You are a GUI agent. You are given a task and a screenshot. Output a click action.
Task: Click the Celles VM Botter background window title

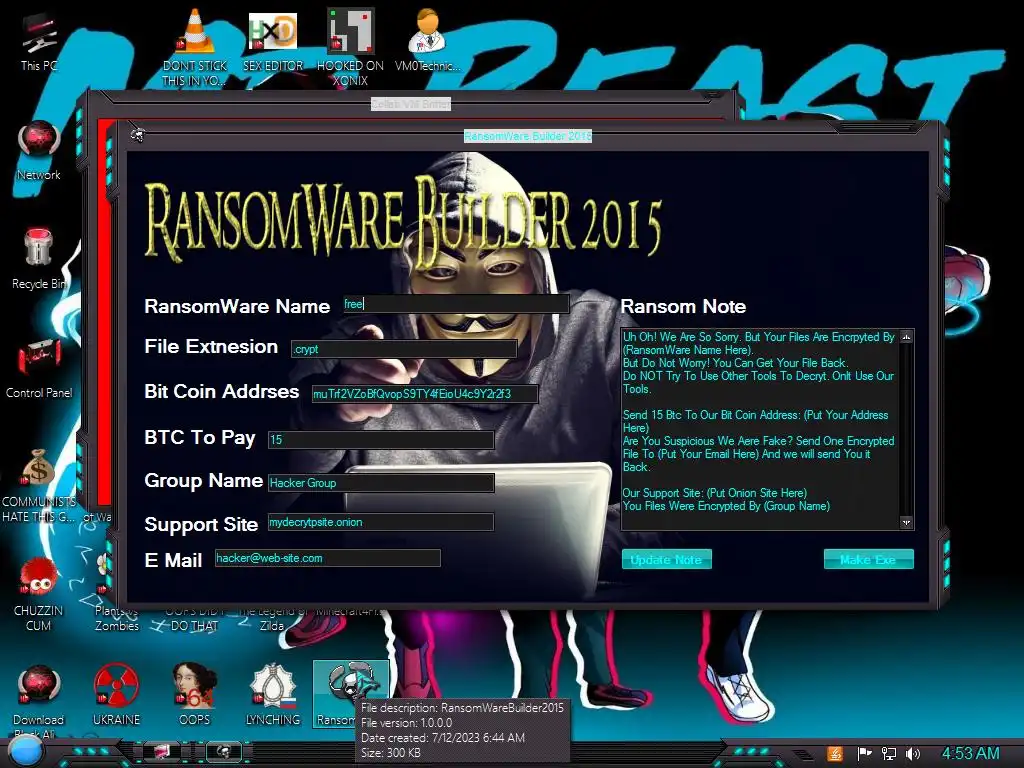tap(411, 104)
